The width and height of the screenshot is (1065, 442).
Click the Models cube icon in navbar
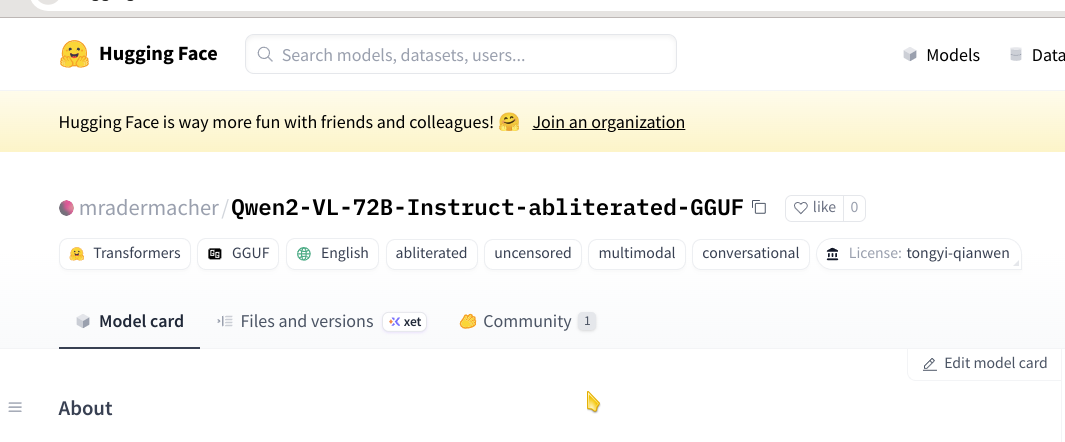[x=910, y=55]
